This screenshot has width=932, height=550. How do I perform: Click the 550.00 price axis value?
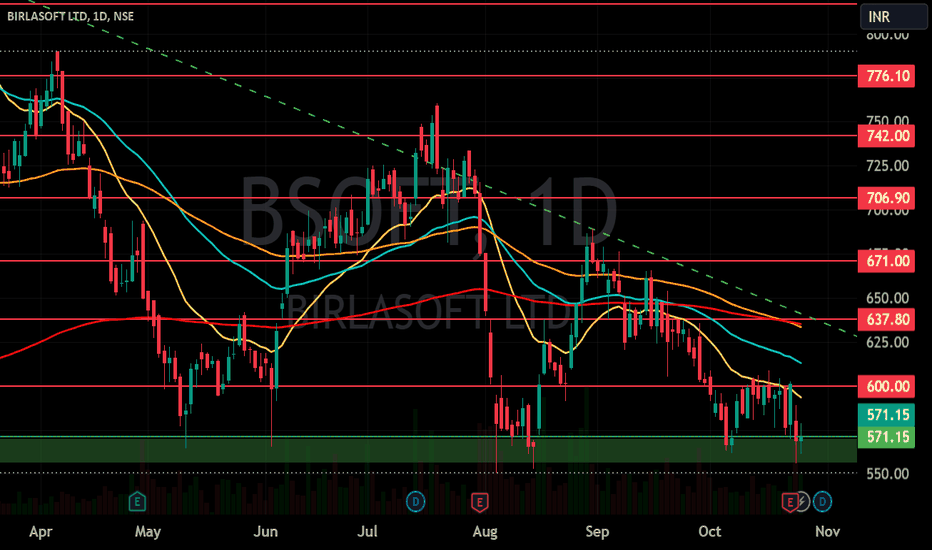tap(887, 474)
